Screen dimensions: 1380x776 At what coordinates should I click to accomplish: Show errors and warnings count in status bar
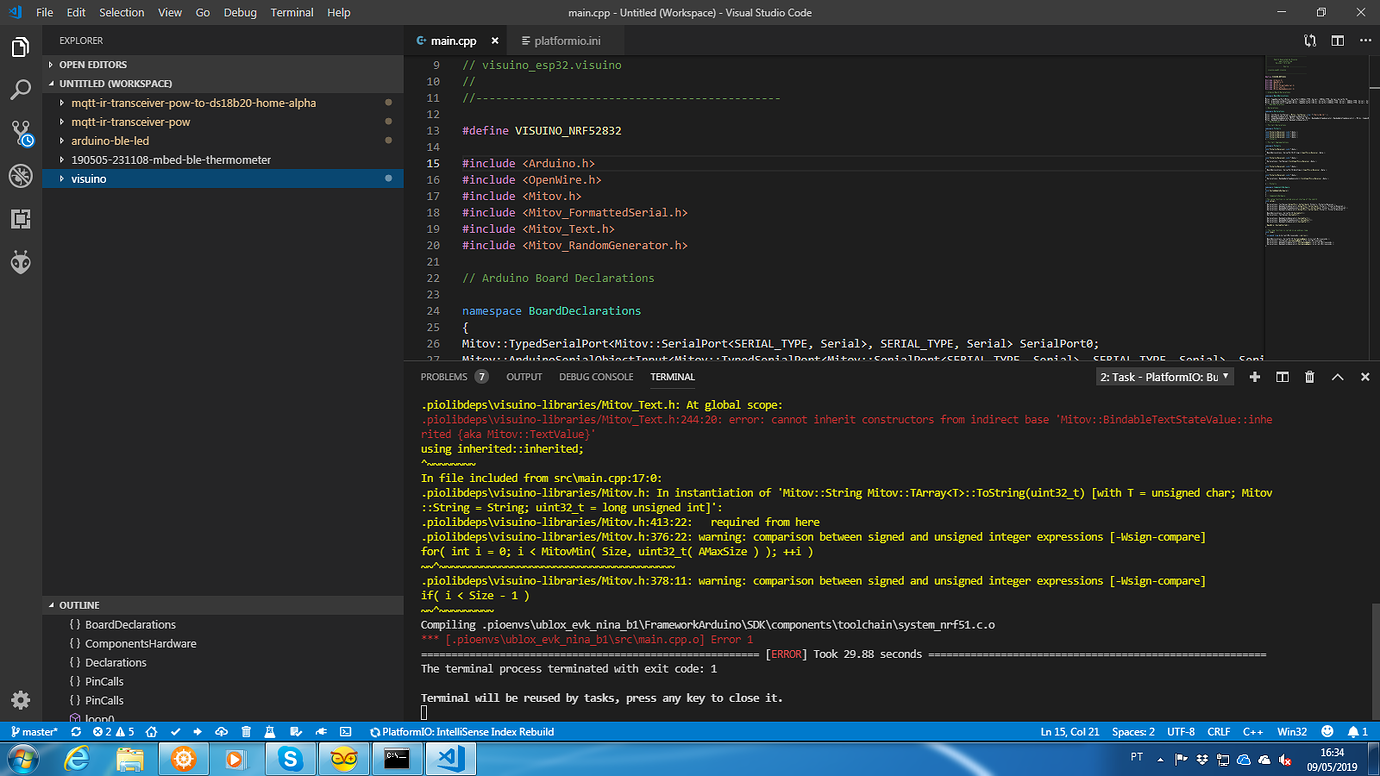[x=113, y=732]
